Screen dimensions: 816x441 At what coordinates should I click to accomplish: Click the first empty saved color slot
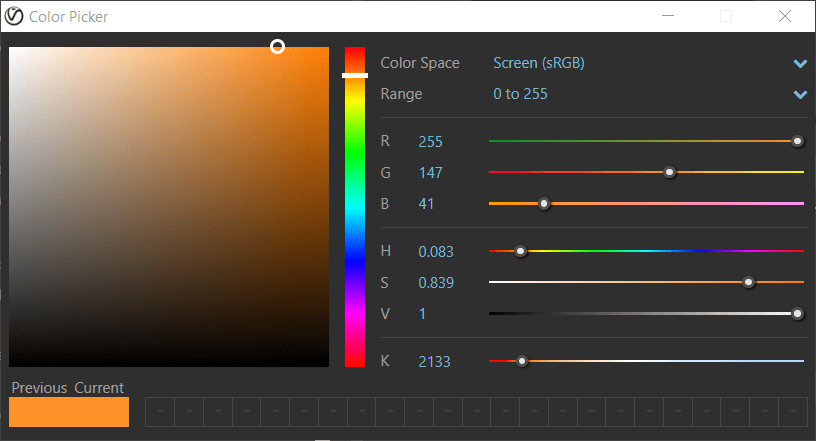pos(160,412)
